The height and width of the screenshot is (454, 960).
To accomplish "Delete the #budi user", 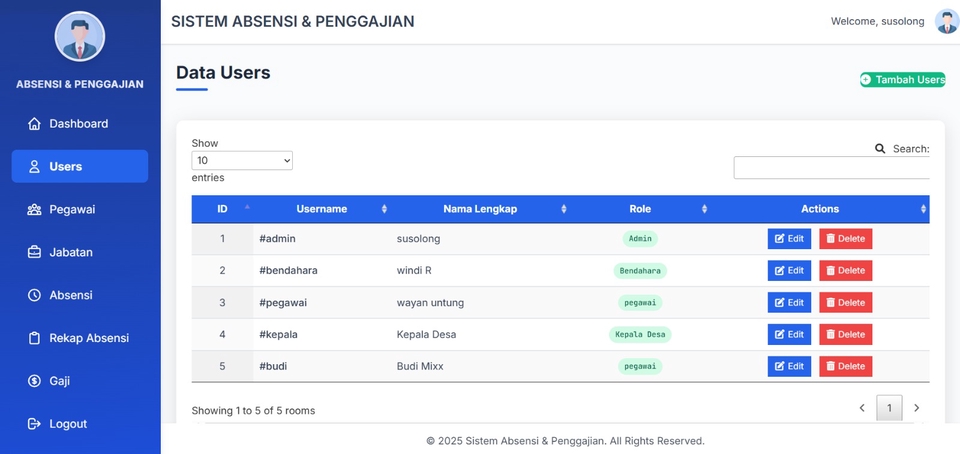I will [x=845, y=367].
